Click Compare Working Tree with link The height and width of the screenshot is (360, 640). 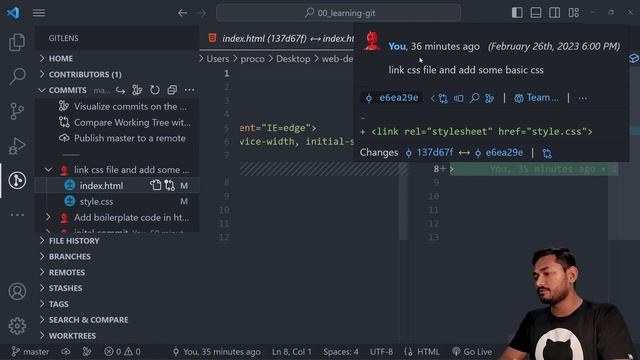tap(132, 122)
